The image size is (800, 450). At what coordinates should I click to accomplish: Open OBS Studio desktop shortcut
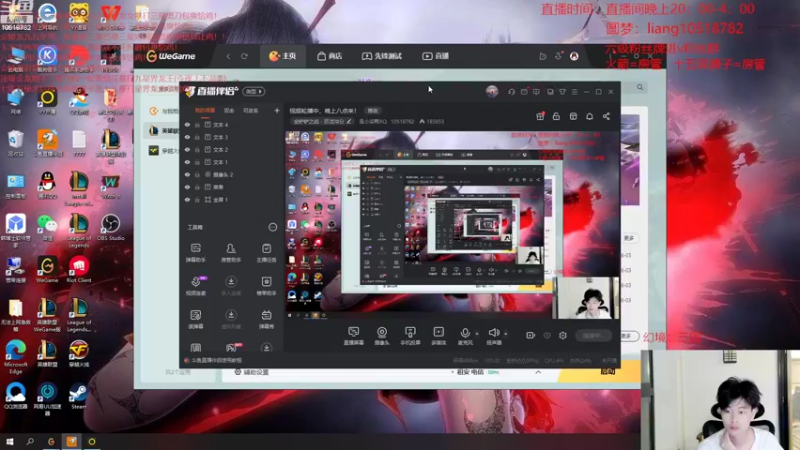pos(110,228)
